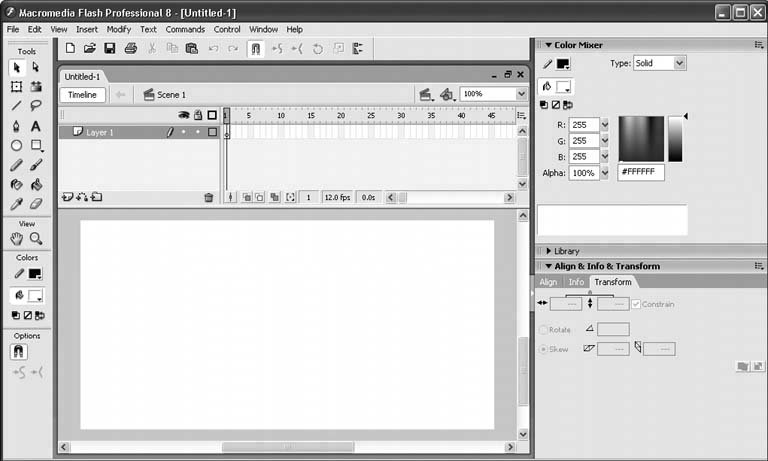The height and width of the screenshot is (461, 768).
Task: Choose the Oval tool
Action: [16, 145]
